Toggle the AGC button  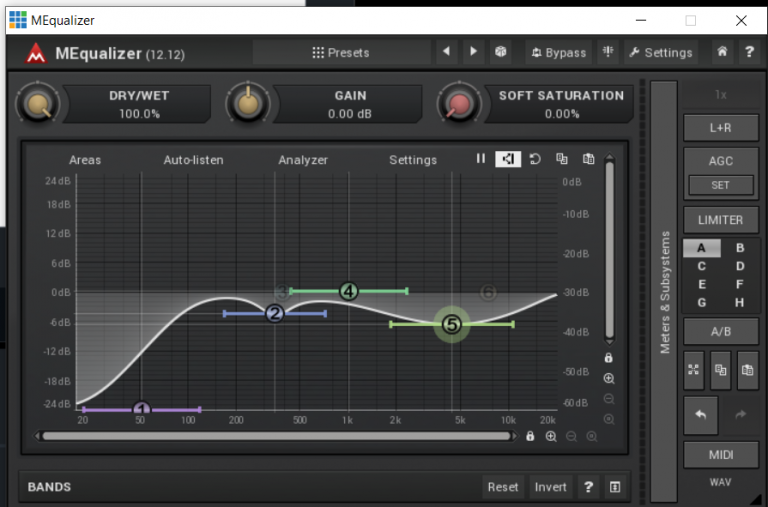coord(720,161)
